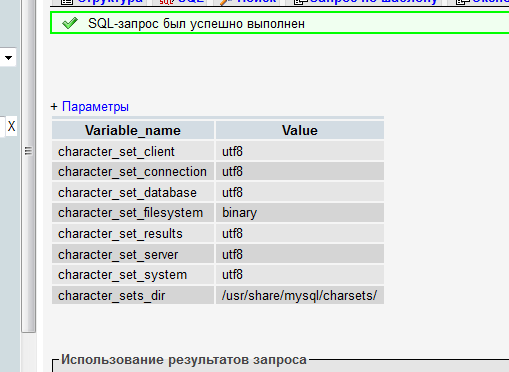
Task: Sort by the Variable_name column header
Action: 133,130
